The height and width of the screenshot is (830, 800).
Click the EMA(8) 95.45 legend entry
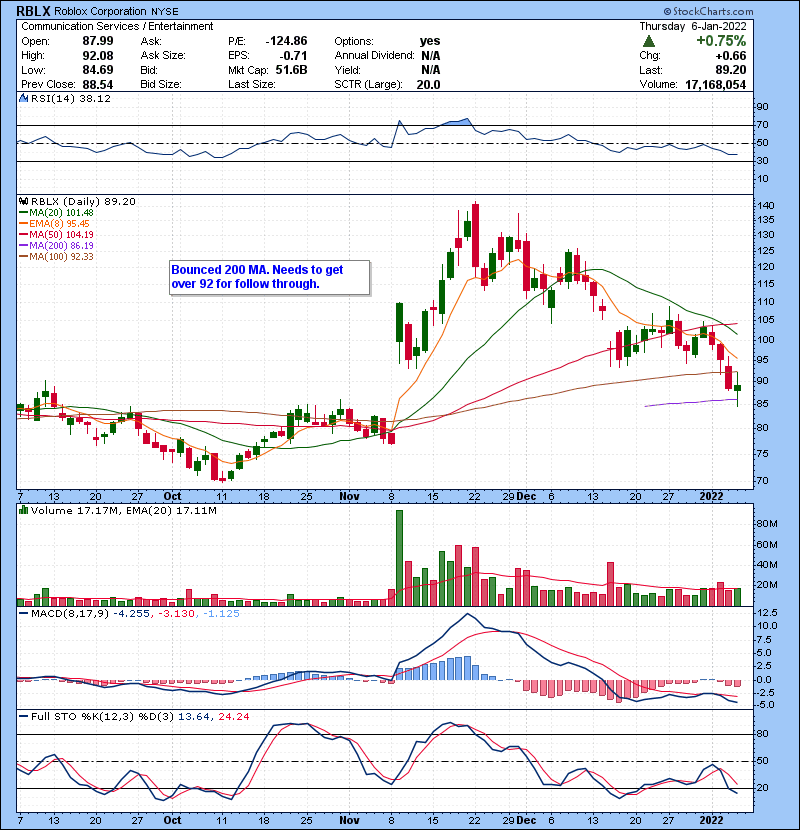[55, 224]
